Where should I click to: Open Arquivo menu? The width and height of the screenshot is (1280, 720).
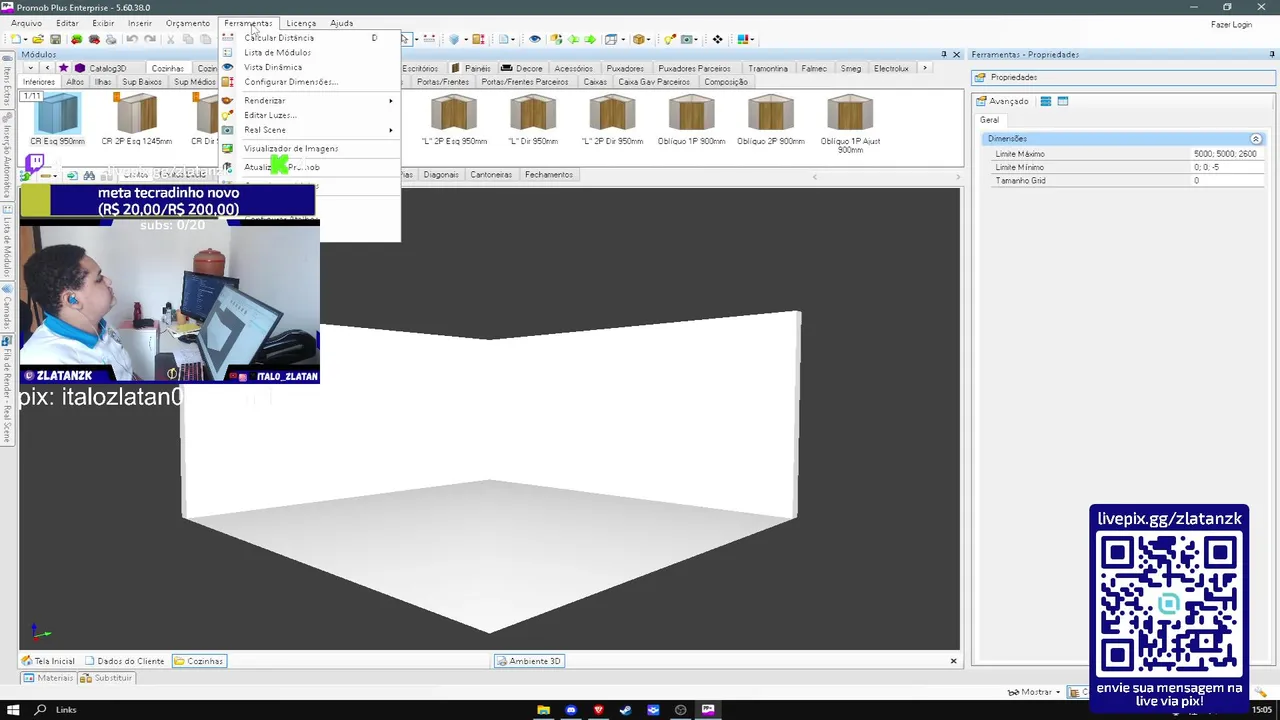[x=26, y=23]
